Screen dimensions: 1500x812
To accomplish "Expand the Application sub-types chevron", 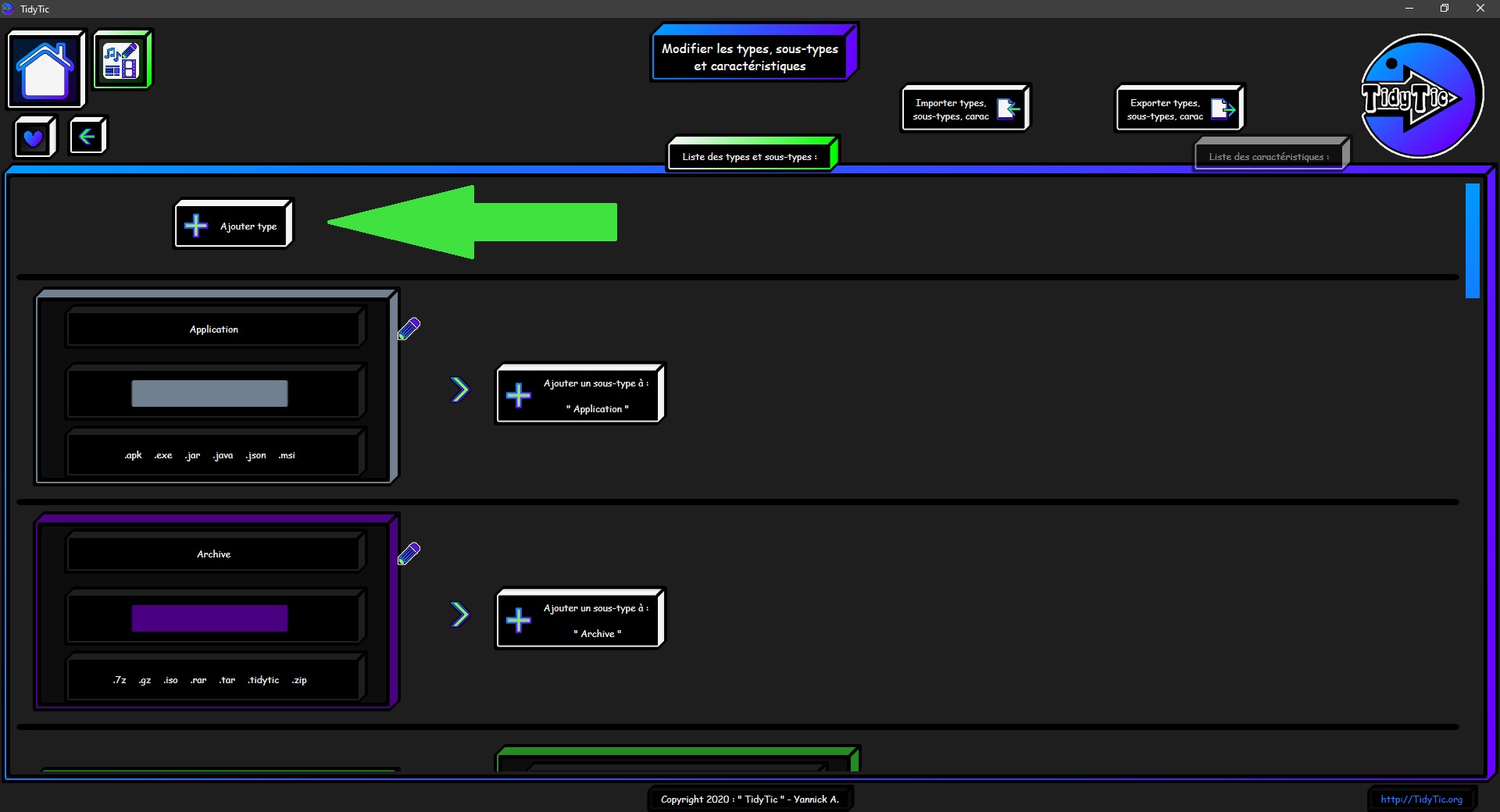I will (x=460, y=390).
